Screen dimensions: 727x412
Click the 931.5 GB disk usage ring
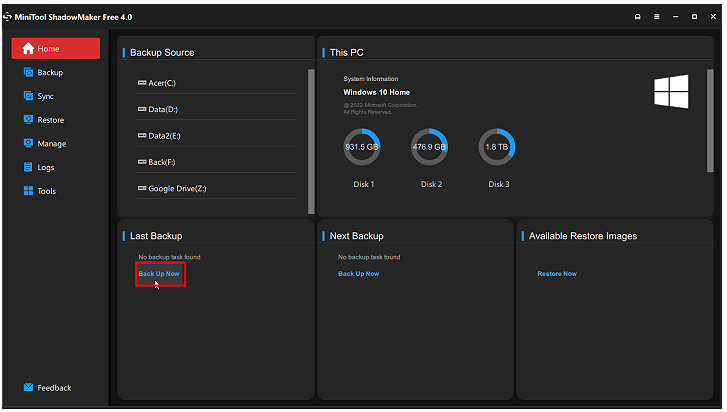(362, 147)
